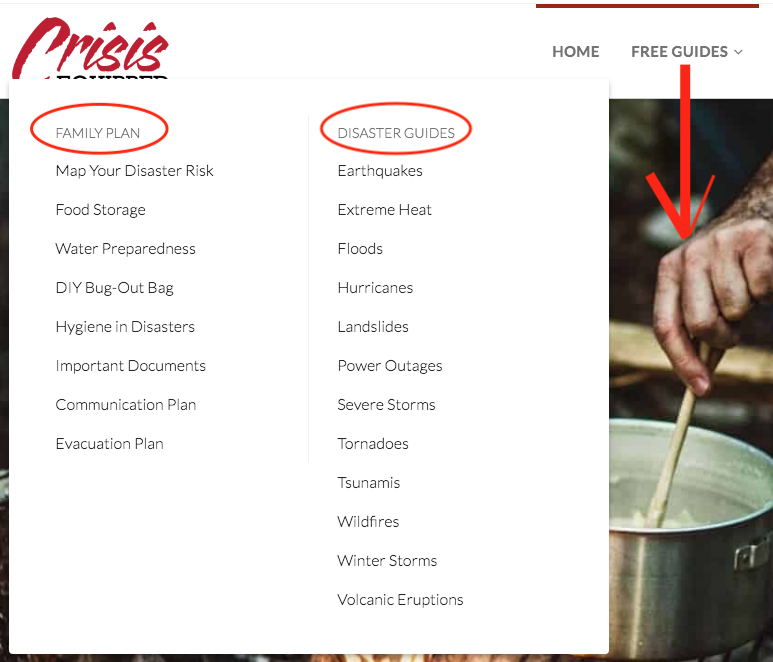Select the Family Plan heading
The image size is (773, 662).
pos(98,133)
